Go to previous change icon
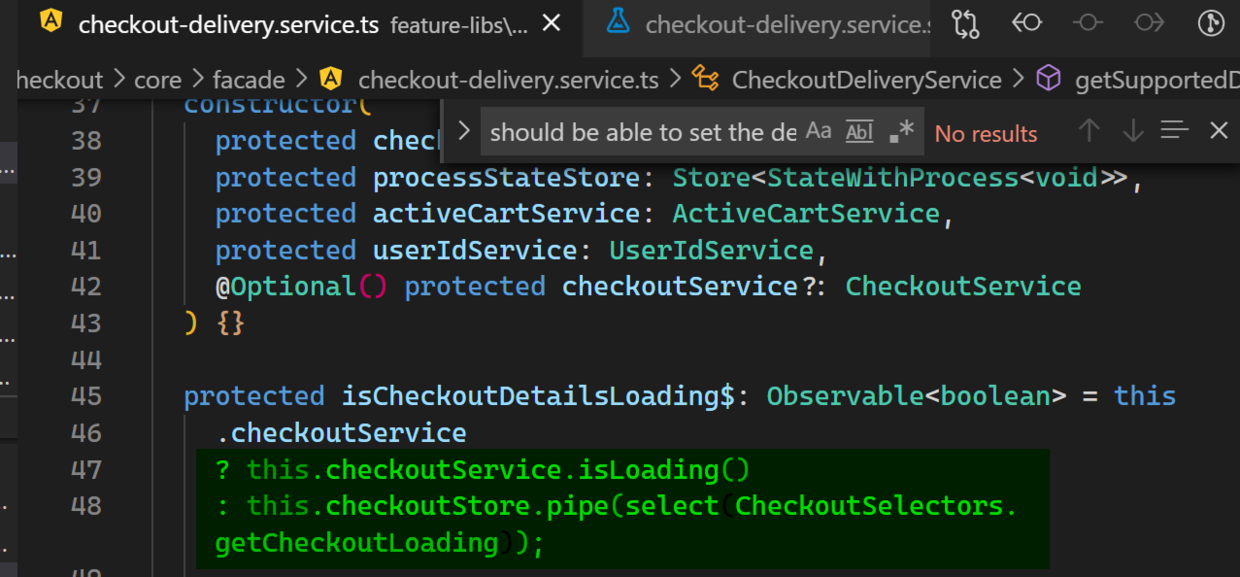This screenshot has height=577, width=1240. (1027, 23)
